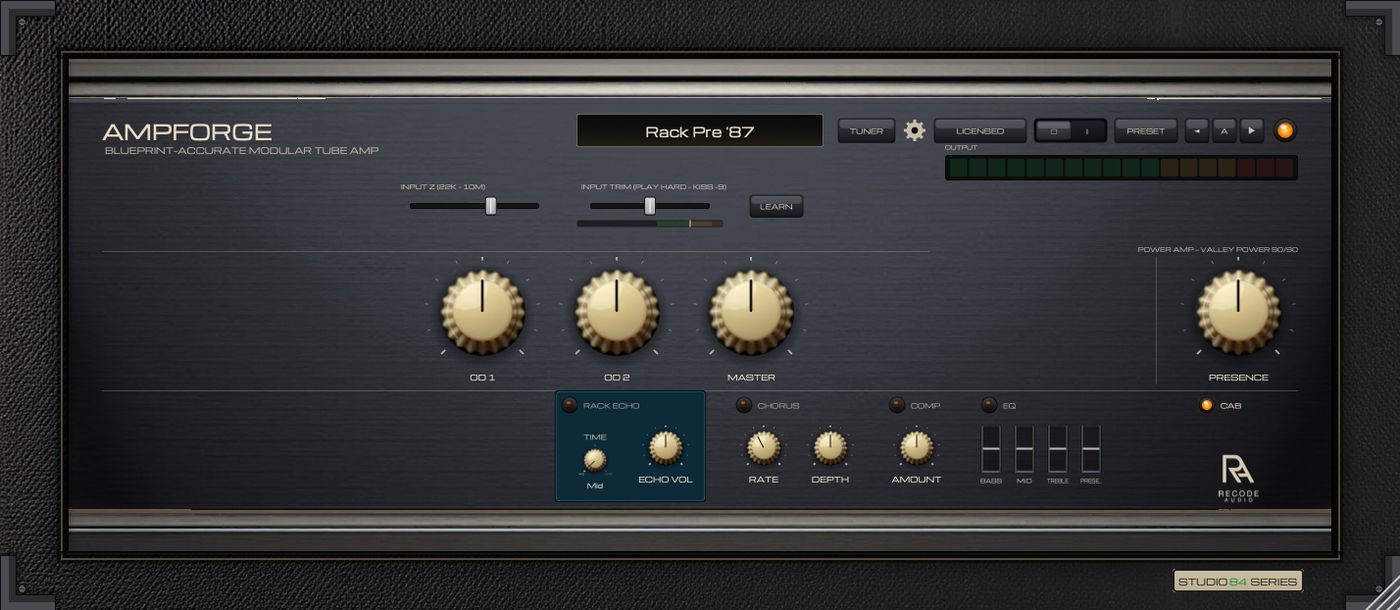Screen dimensions: 1400x610
Task: Click the BASS EQ fader
Action: pyautogui.click(x=991, y=449)
